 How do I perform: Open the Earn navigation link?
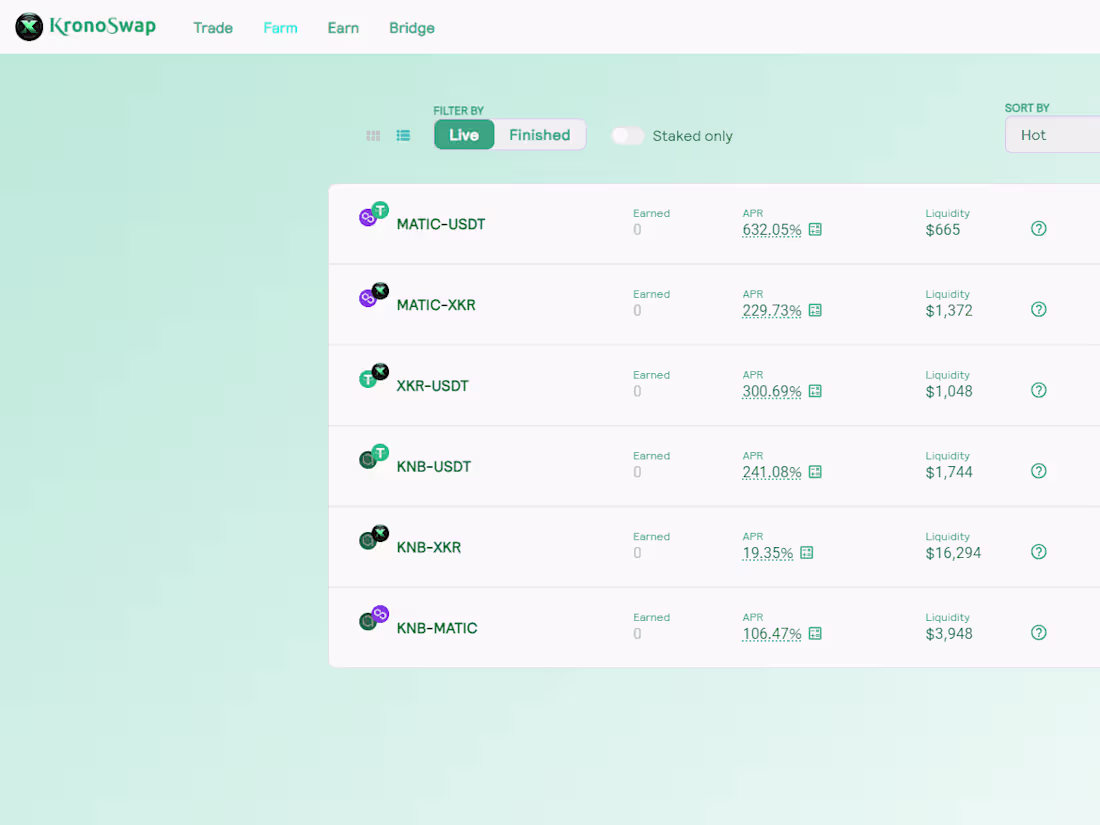pyautogui.click(x=343, y=28)
